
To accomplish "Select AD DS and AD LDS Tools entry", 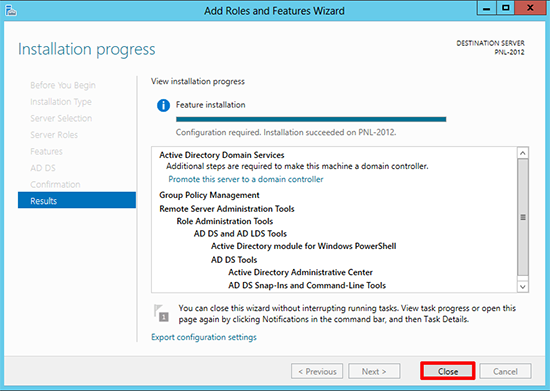I will [240, 234].
